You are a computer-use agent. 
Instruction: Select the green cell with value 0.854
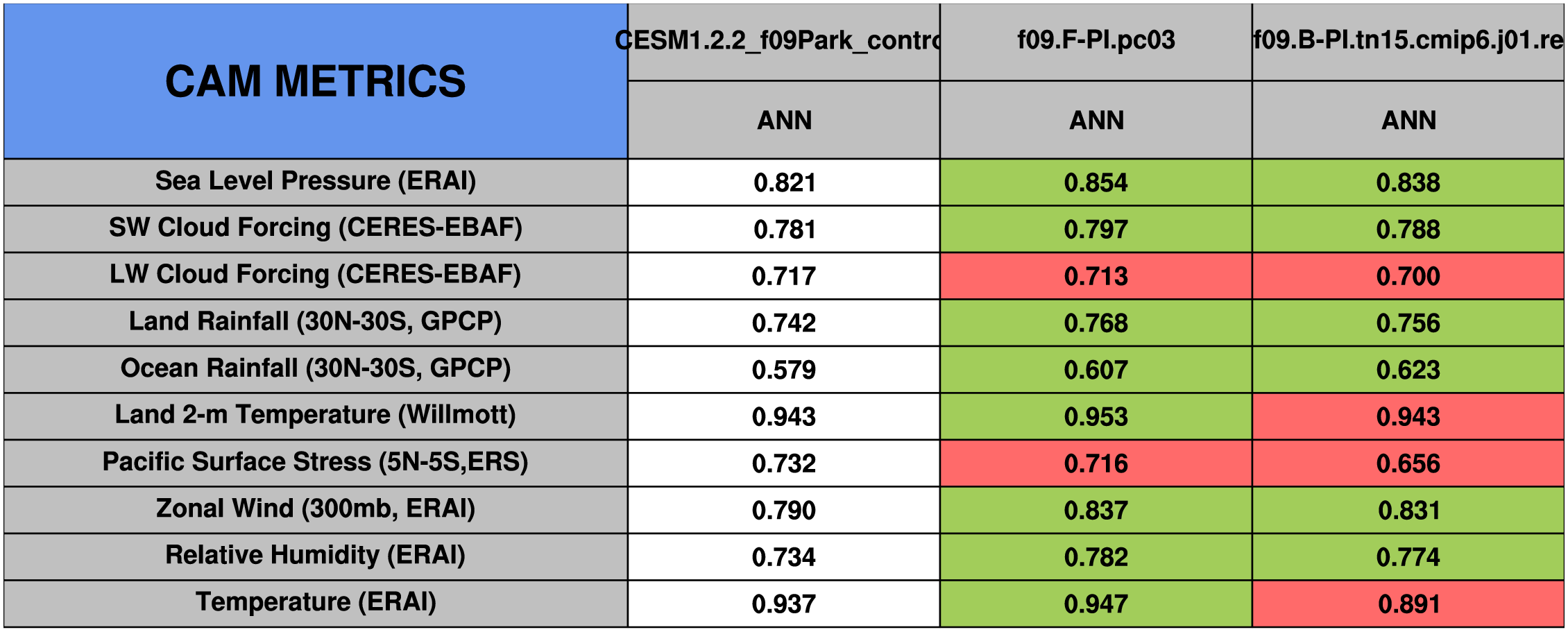click(x=1096, y=182)
